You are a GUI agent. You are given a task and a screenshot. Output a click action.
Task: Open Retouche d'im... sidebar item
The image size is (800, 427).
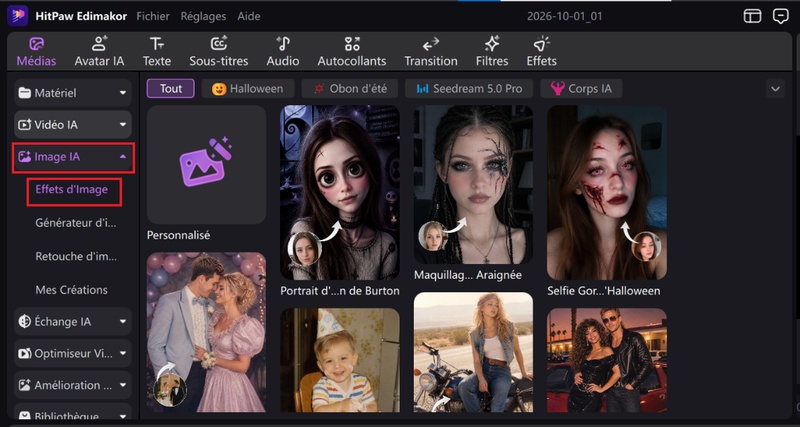pyautogui.click(x=76, y=256)
